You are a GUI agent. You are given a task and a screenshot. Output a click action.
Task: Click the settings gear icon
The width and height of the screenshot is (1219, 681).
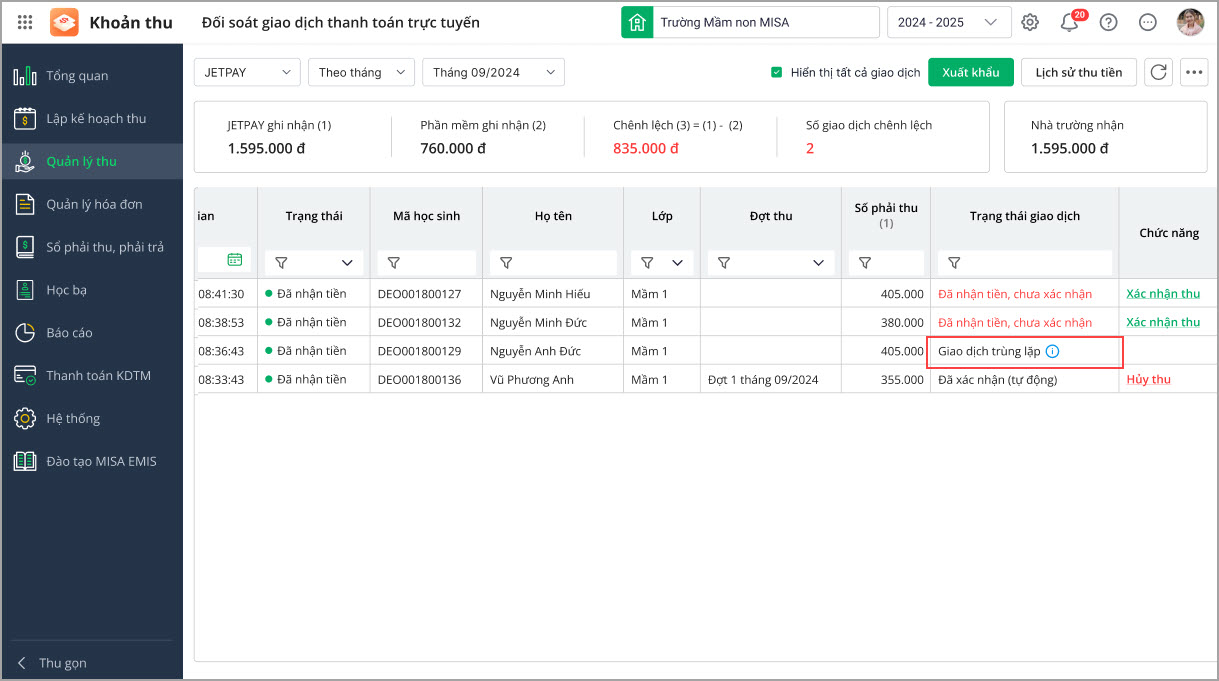click(1030, 22)
